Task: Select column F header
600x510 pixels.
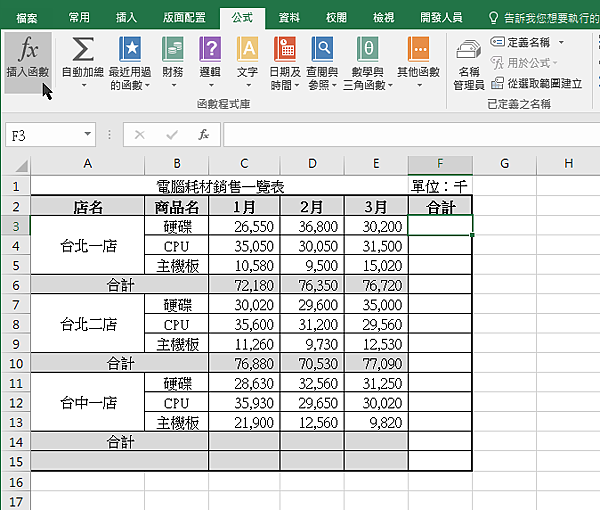Action: [x=440, y=165]
